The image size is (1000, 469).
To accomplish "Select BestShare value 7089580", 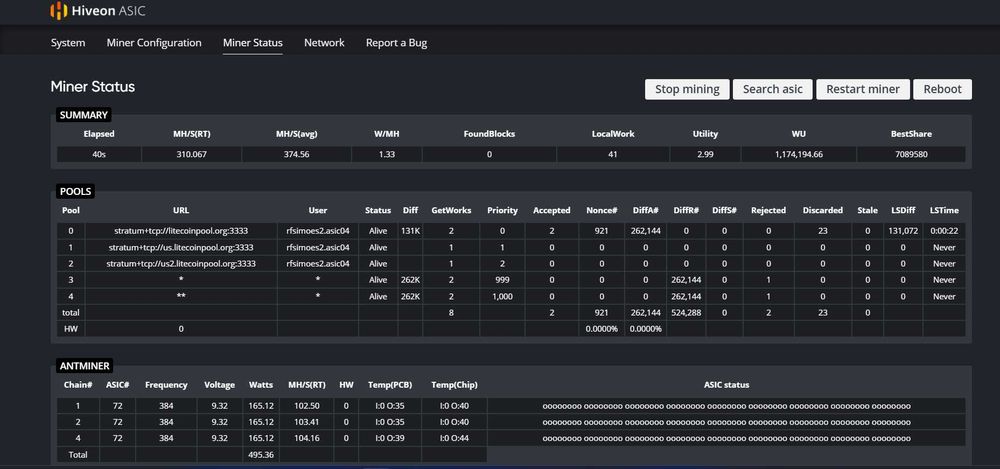I will coord(911,154).
